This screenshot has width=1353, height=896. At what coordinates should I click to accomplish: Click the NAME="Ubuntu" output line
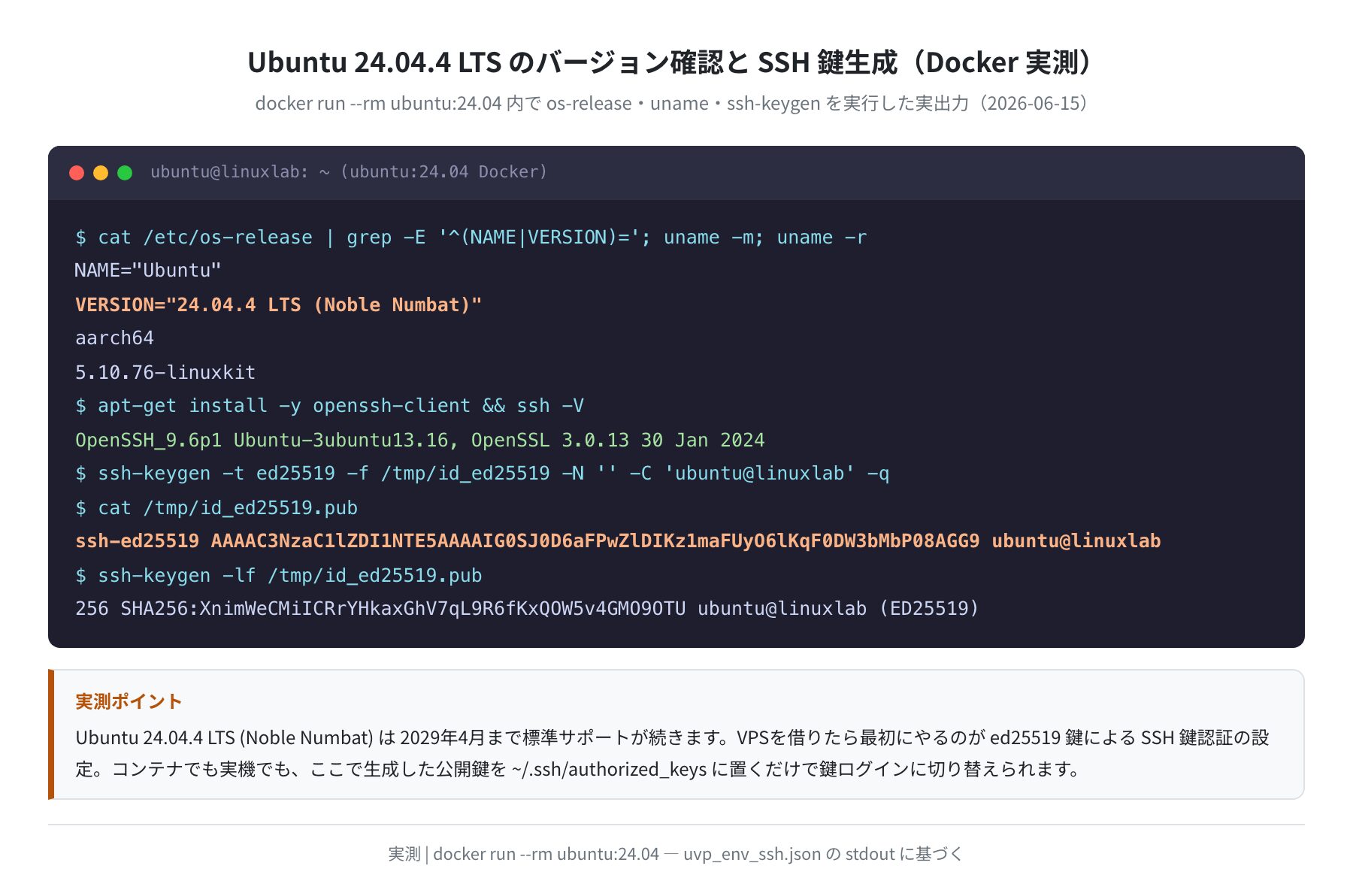pos(148,271)
